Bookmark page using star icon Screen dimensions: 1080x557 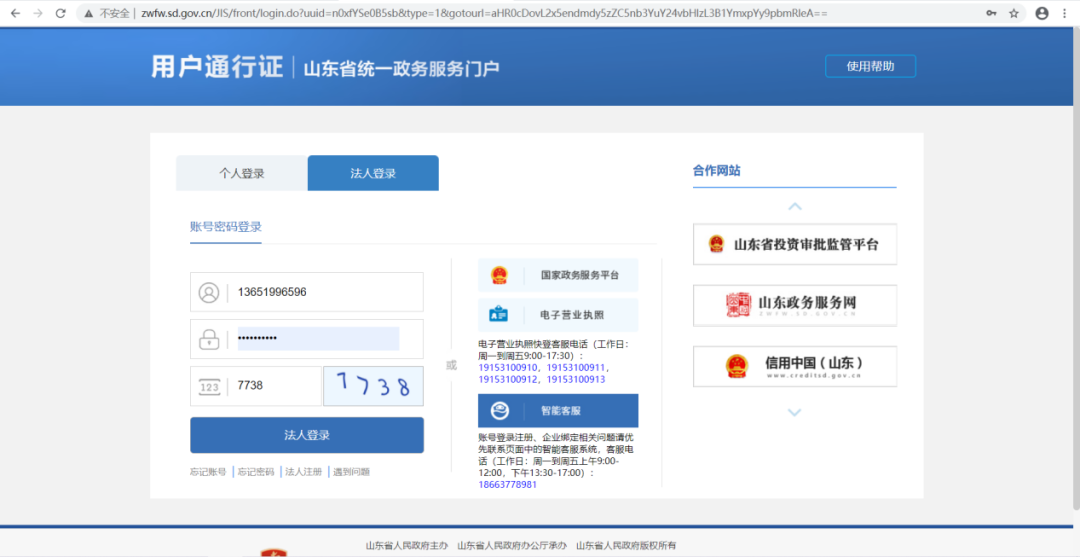click(1014, 13)
